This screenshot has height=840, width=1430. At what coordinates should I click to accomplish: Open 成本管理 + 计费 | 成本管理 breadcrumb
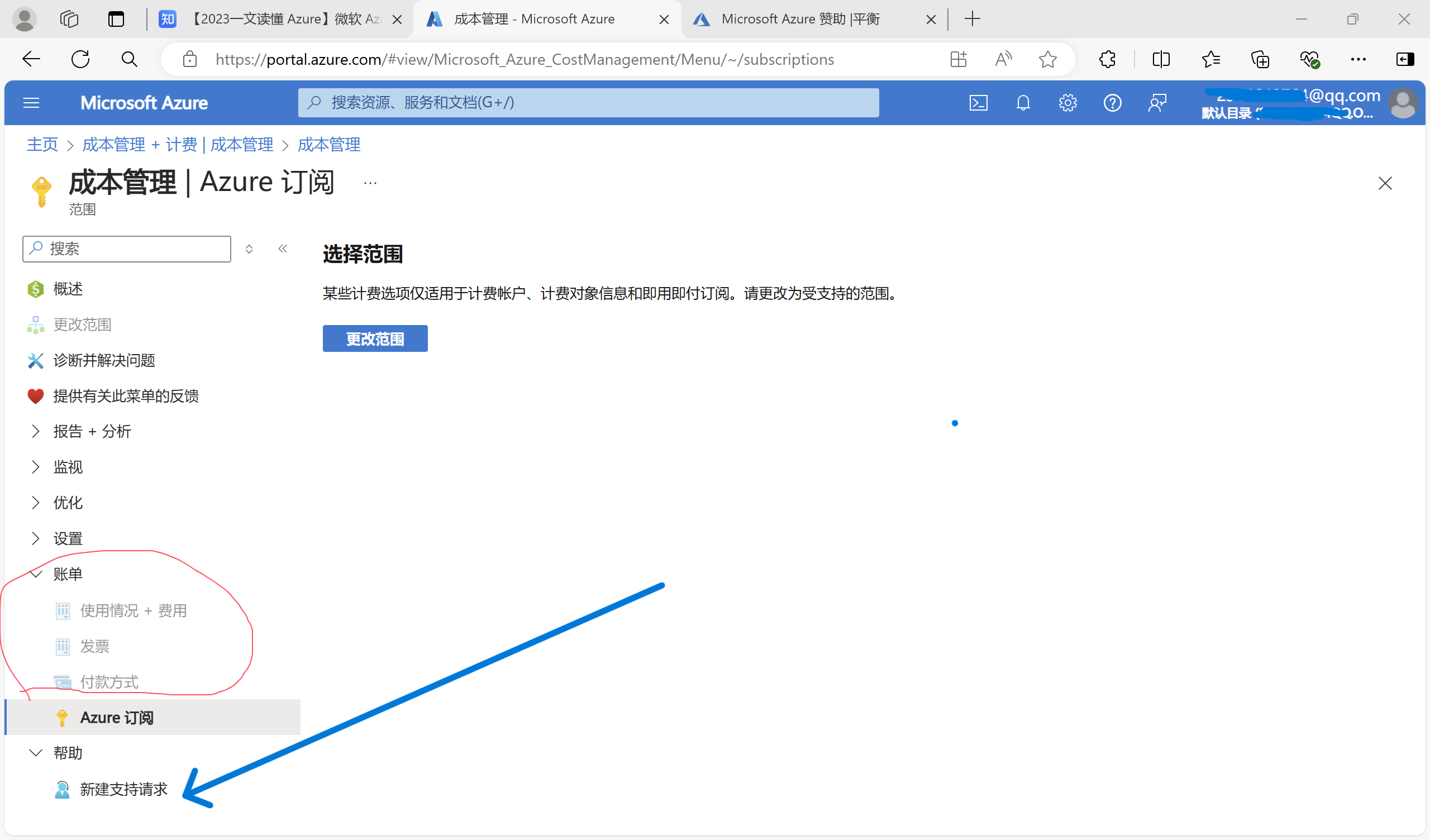178,145
